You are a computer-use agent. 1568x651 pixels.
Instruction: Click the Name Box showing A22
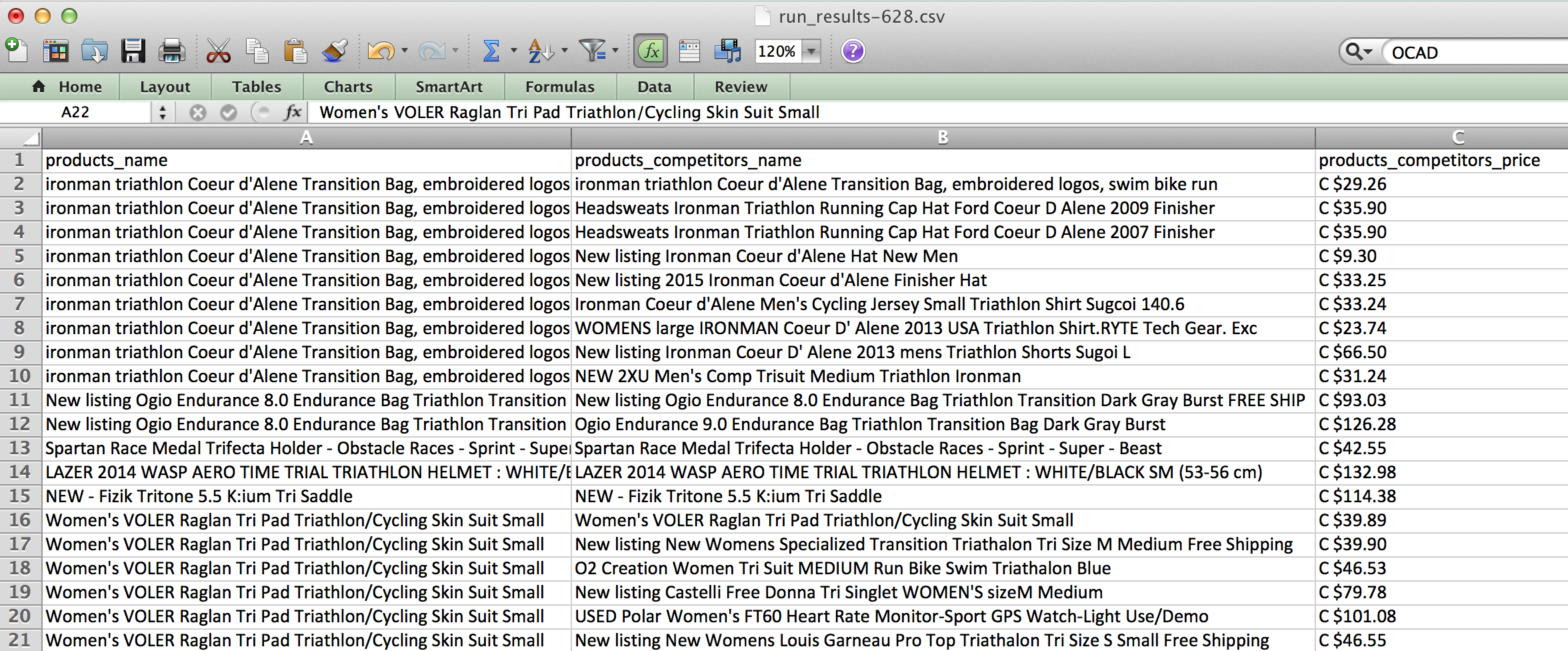(75, 113)
